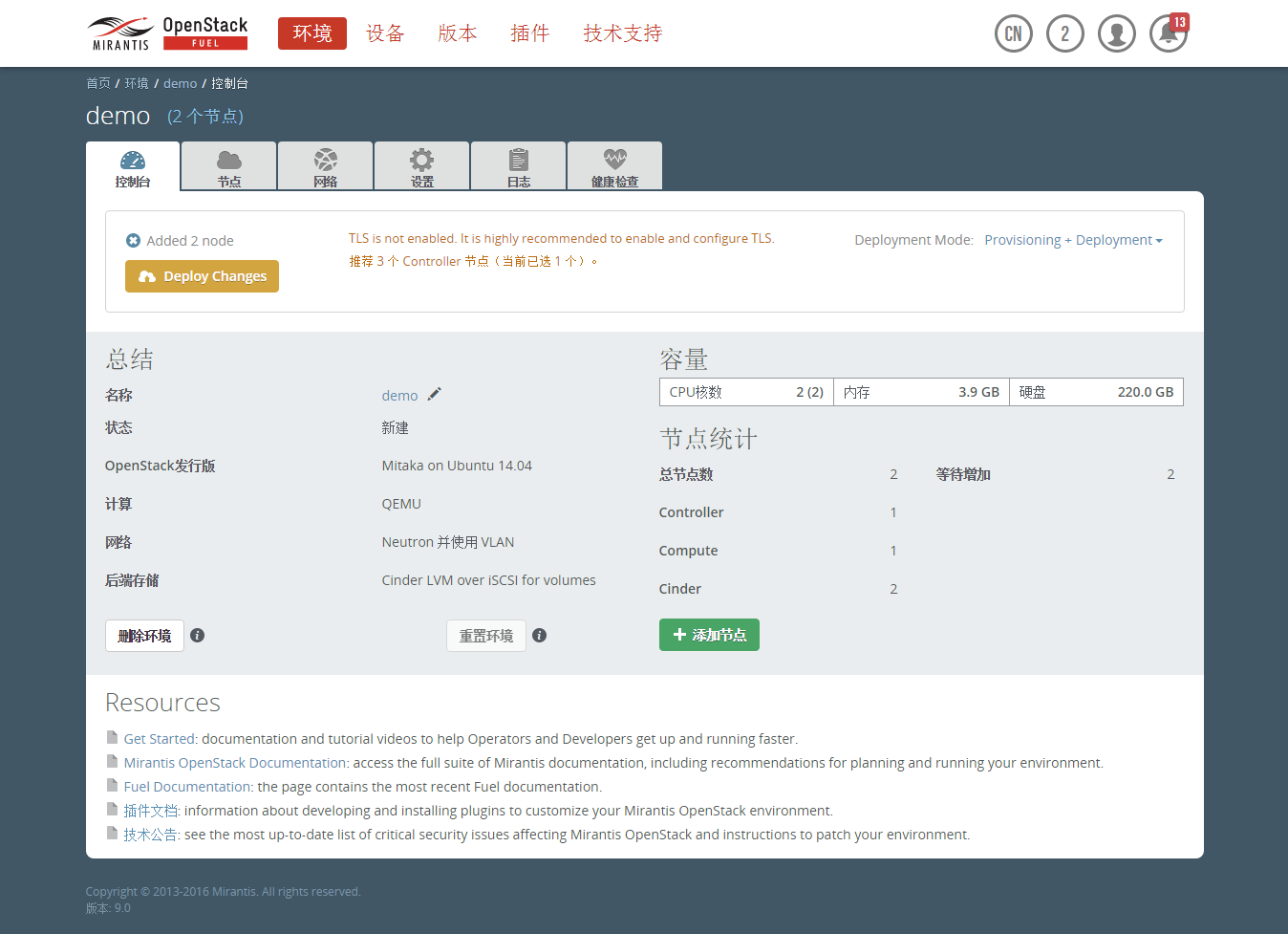Open the 插件 top navigation item

[530, 33]
